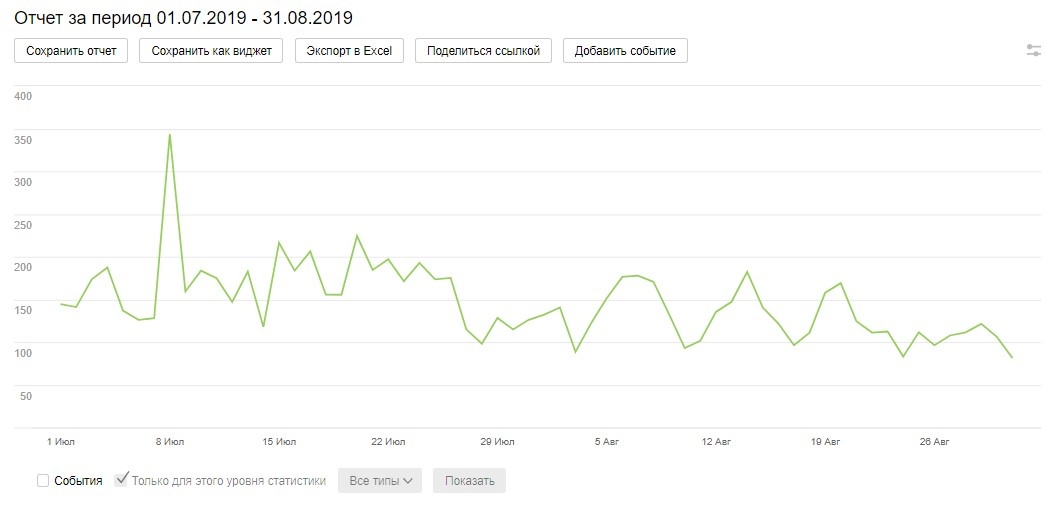1046x511 pixels.
Task: Click the report period heading text
Action: [x=183, y=18]
